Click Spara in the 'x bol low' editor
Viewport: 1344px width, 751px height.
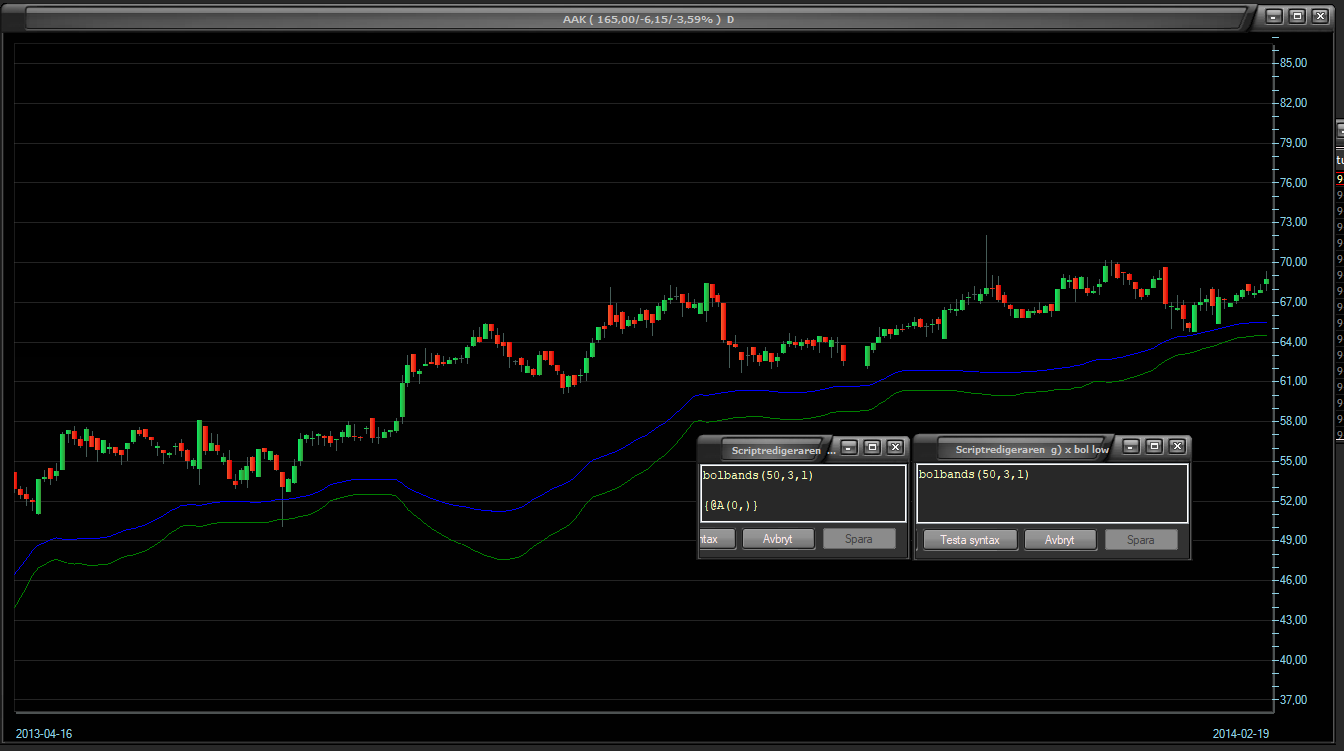click(x=1140, y=540)
